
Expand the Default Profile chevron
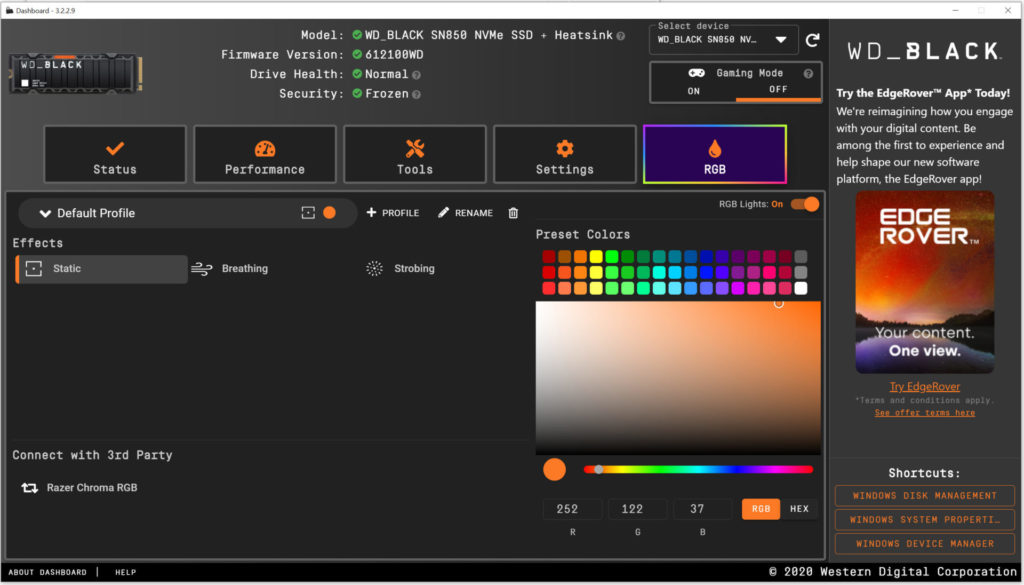(45, 213)
